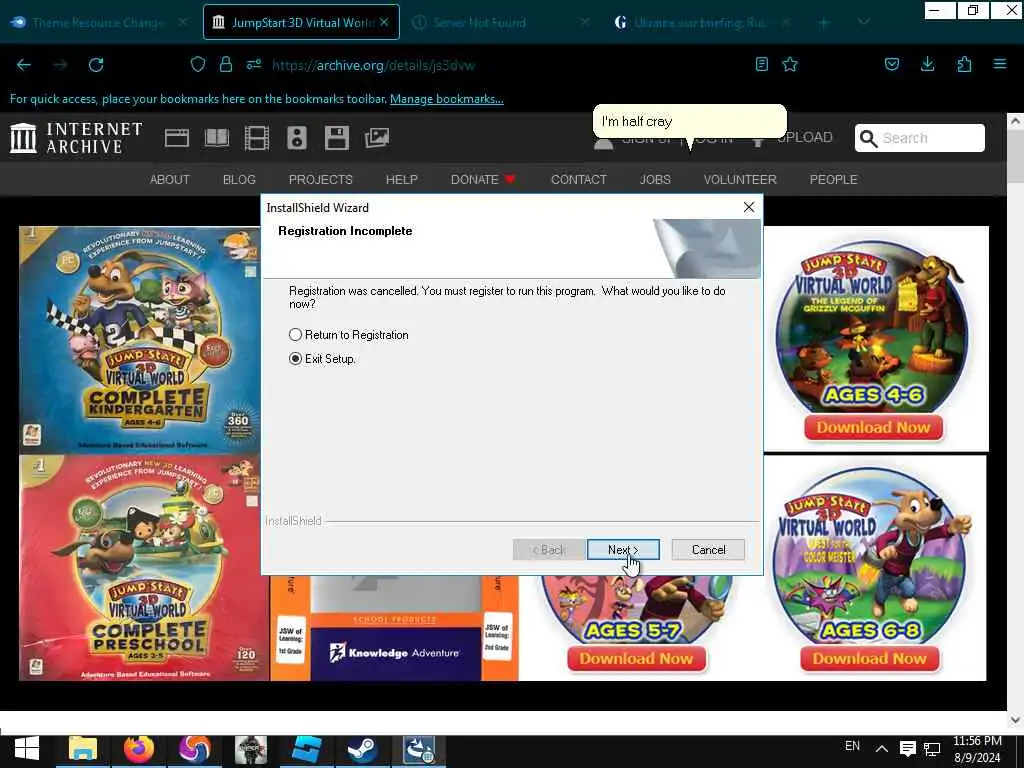Open the extensions puzzle icon

click(x=964, y=64)
